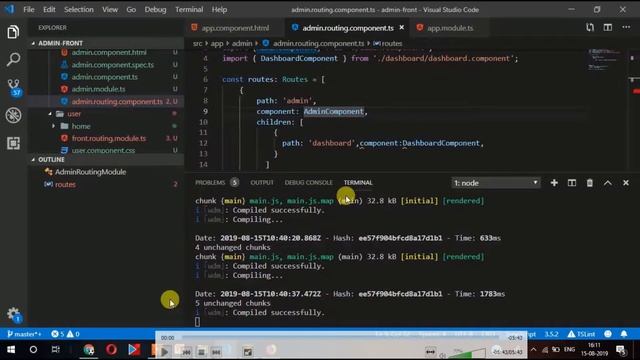Open the Edit menu
This screenshot has width=640, height=360.
pos(49,9)
